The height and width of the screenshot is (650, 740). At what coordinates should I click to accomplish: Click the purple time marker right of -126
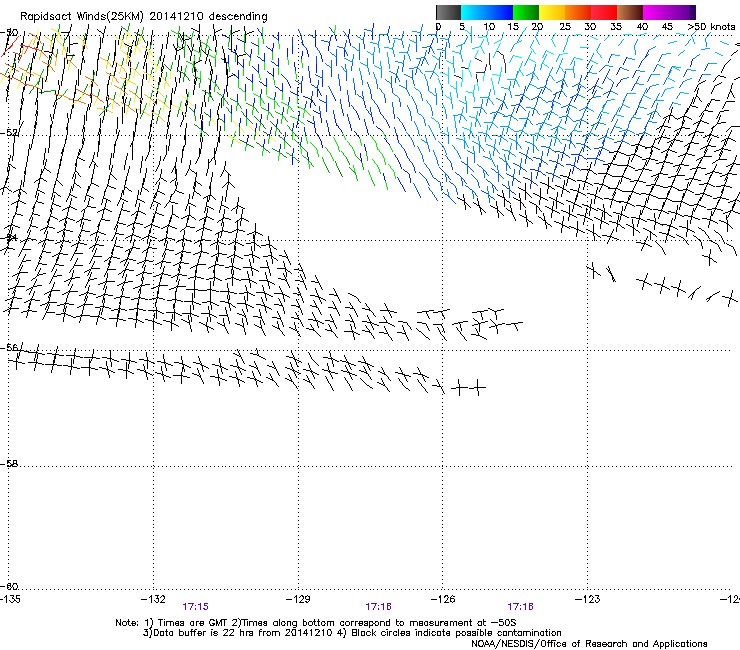click(520, 607)
